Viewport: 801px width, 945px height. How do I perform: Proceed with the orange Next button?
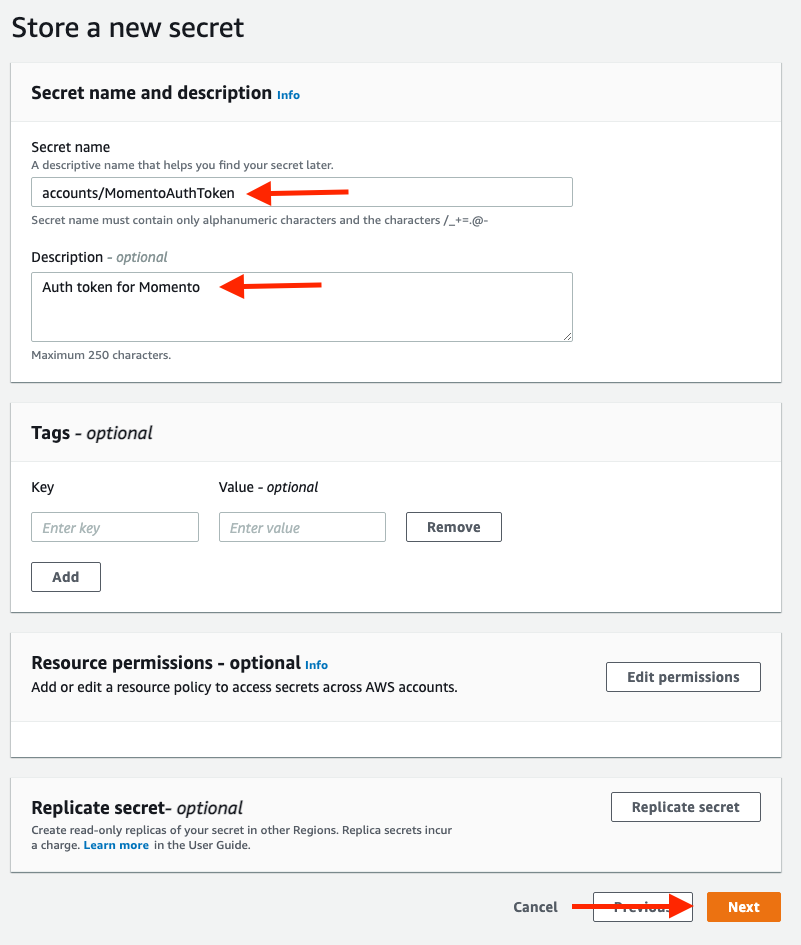(x=743, y=907)
